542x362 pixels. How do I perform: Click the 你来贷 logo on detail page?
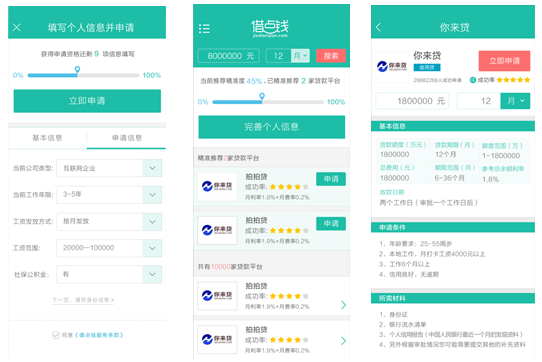(x=392, y=66)
